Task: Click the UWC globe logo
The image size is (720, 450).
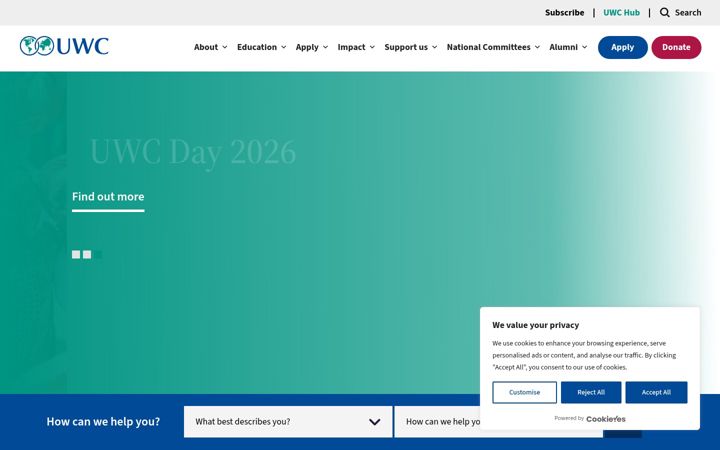Action: [x=64, y=46]
